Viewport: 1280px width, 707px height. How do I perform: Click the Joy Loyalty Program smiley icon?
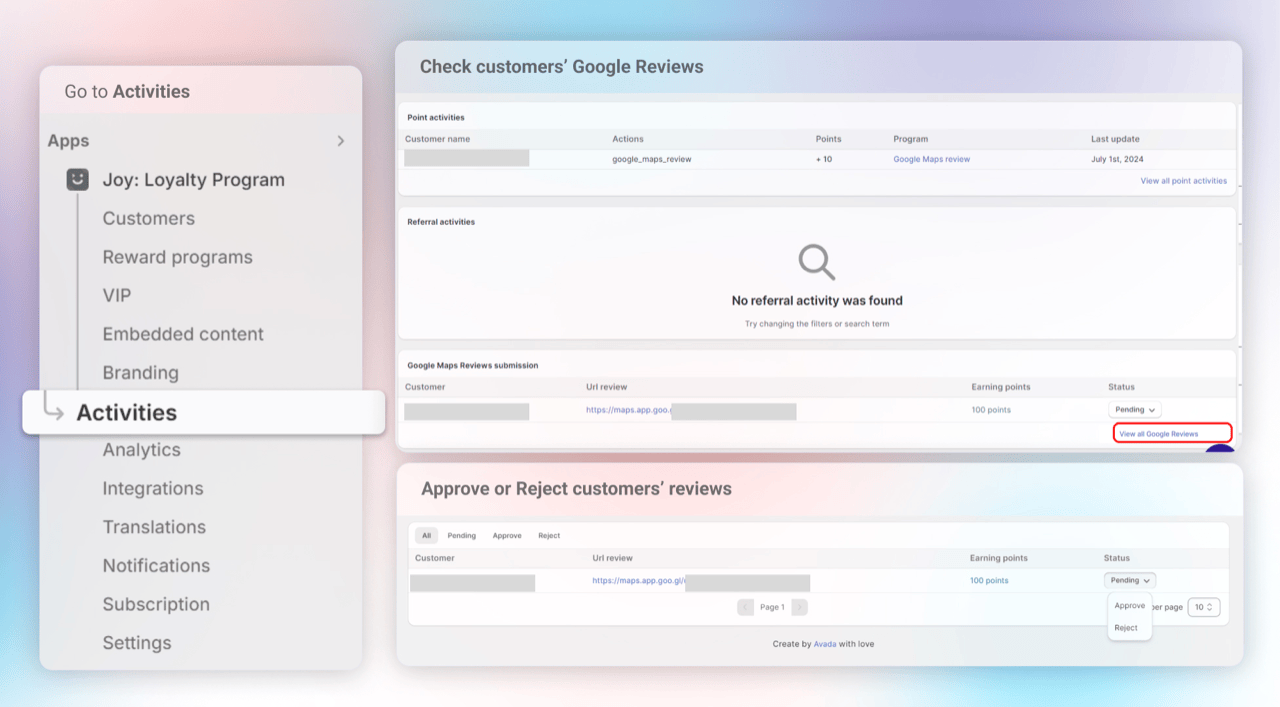click(x=77, y=179)
